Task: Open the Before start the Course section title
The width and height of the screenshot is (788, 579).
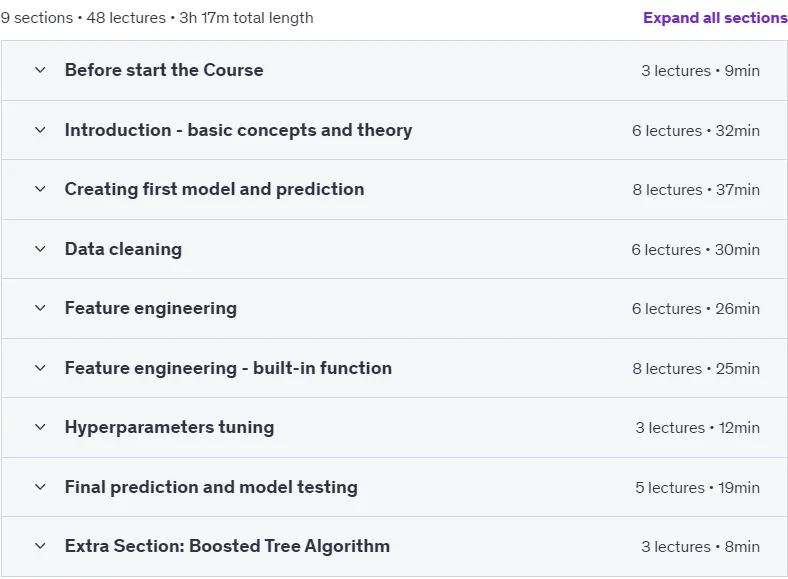Action: pos(164,70)
